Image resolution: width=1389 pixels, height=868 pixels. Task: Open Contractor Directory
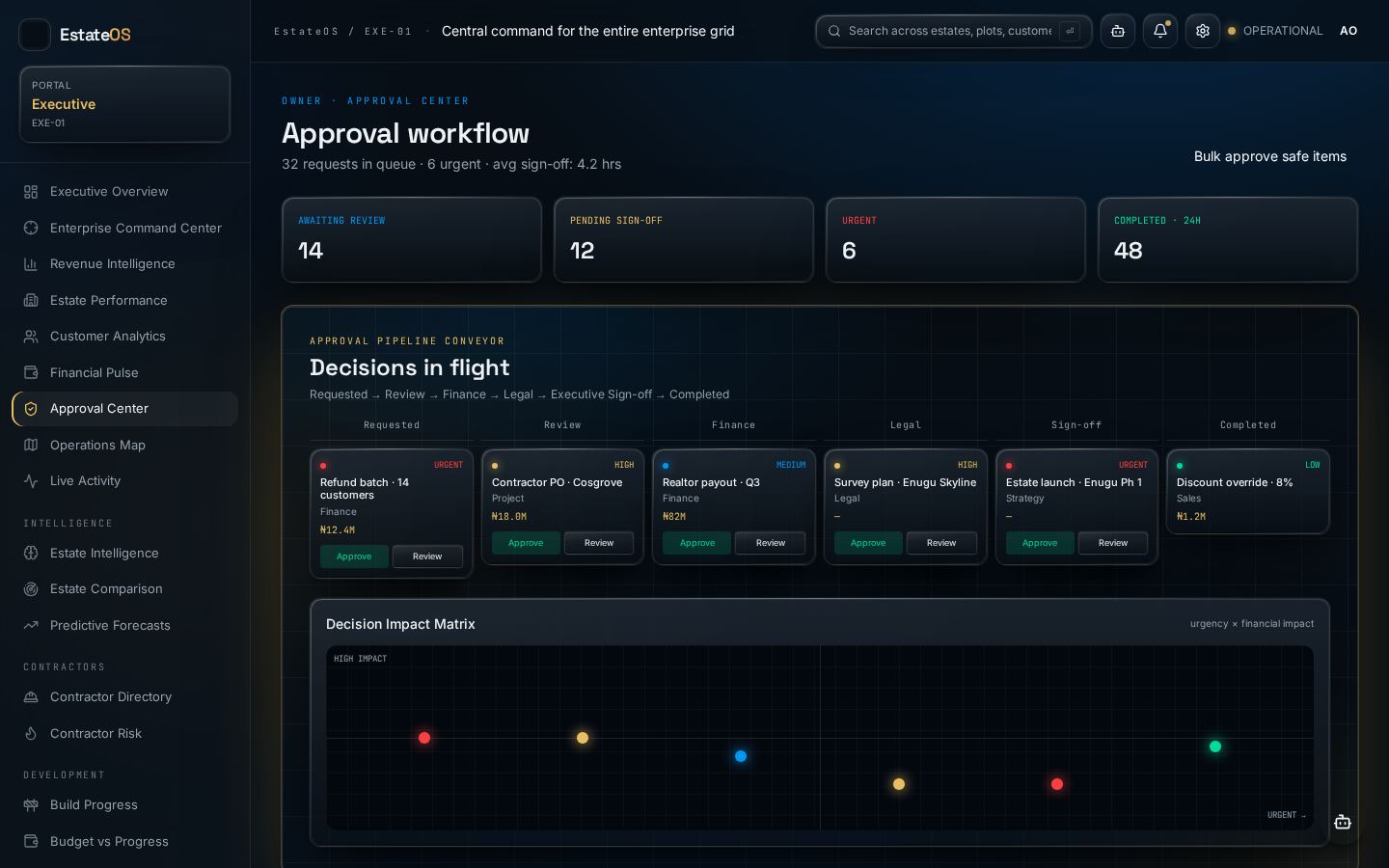(x=124, y=697)
